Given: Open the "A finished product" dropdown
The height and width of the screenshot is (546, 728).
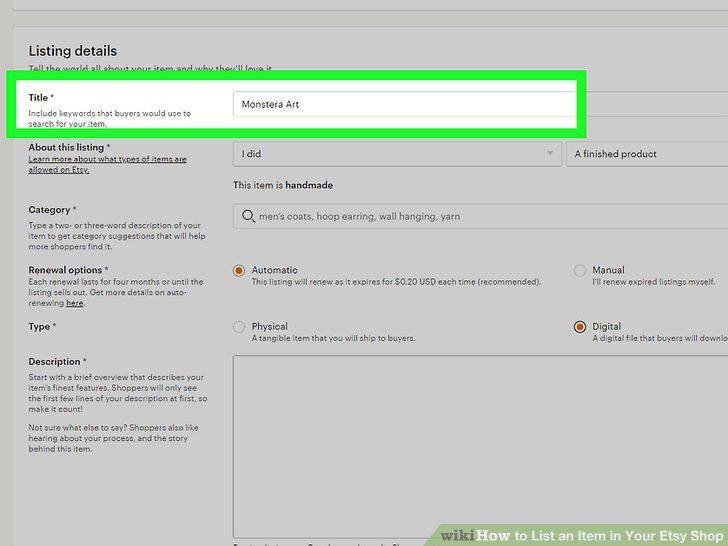Looking at the screenshot, I should coord(647,154).
